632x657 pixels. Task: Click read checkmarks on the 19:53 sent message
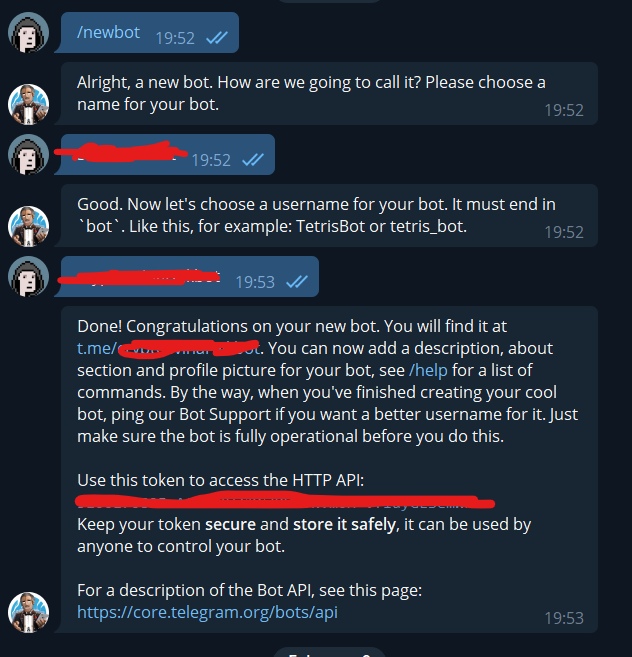coord(297,282)
